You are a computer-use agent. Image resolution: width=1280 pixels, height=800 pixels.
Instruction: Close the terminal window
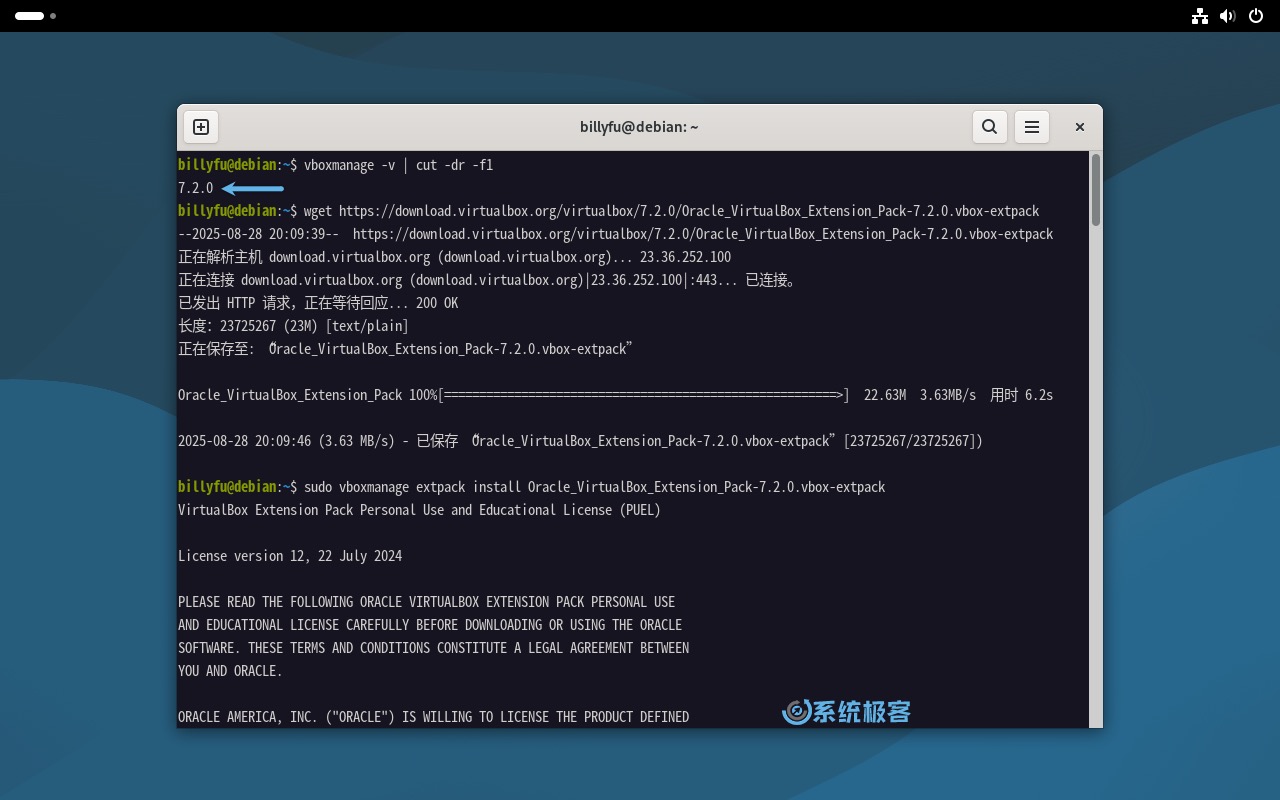[1080, 127]
